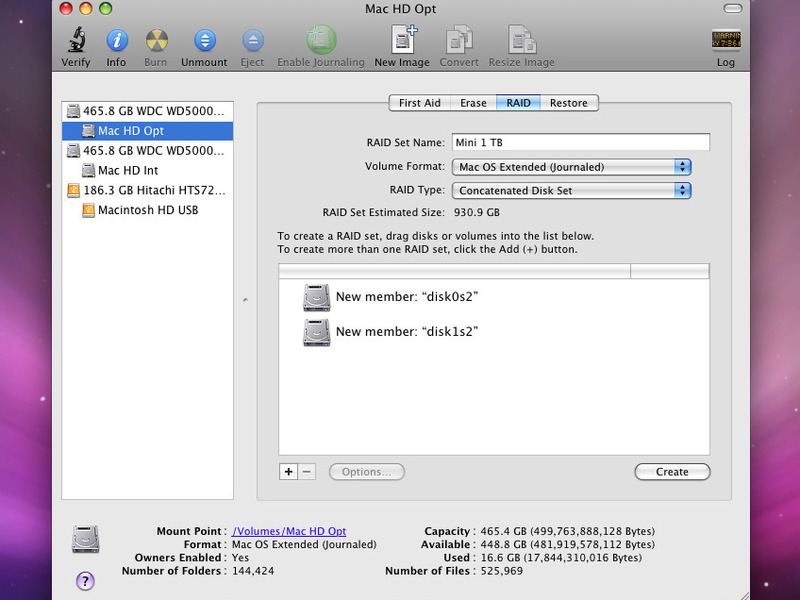Viewport: 800px width, 600px height.
Task: Click the sidebar split divider handle
Action: click(x=245, y=300)
